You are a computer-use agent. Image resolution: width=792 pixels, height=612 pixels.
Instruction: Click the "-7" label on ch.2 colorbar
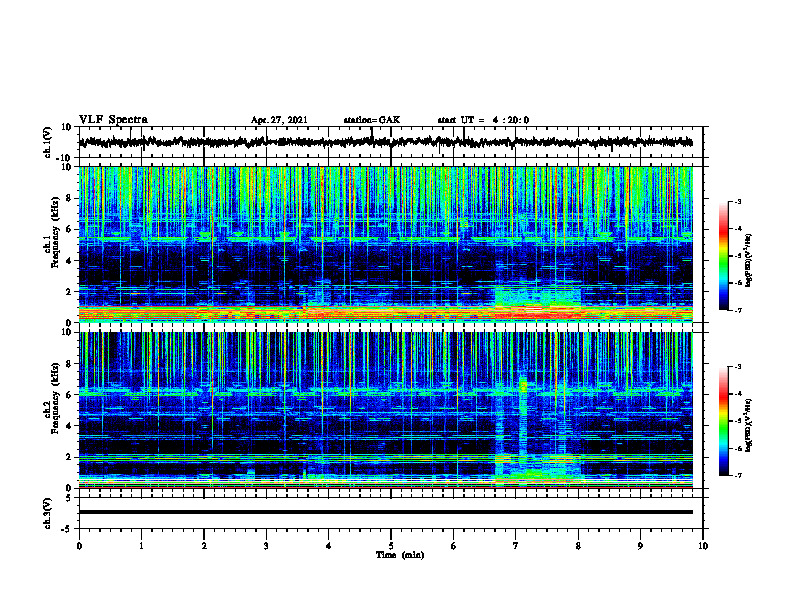coord(737,475)
